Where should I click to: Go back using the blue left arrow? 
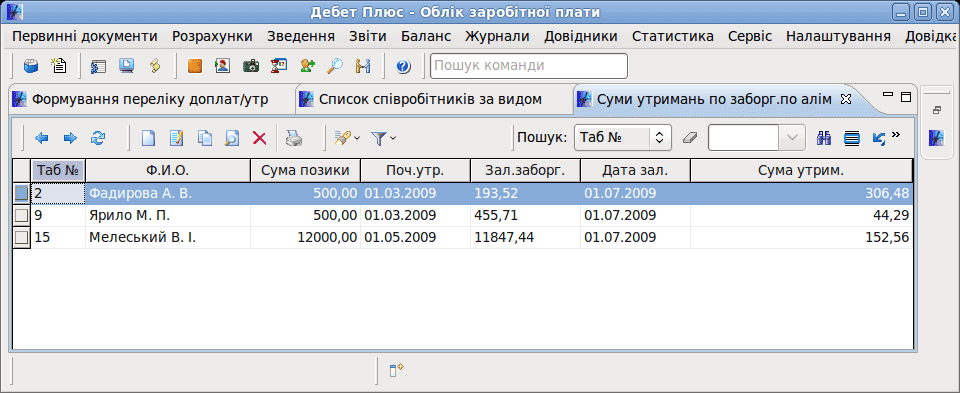(x=42, y=138)
